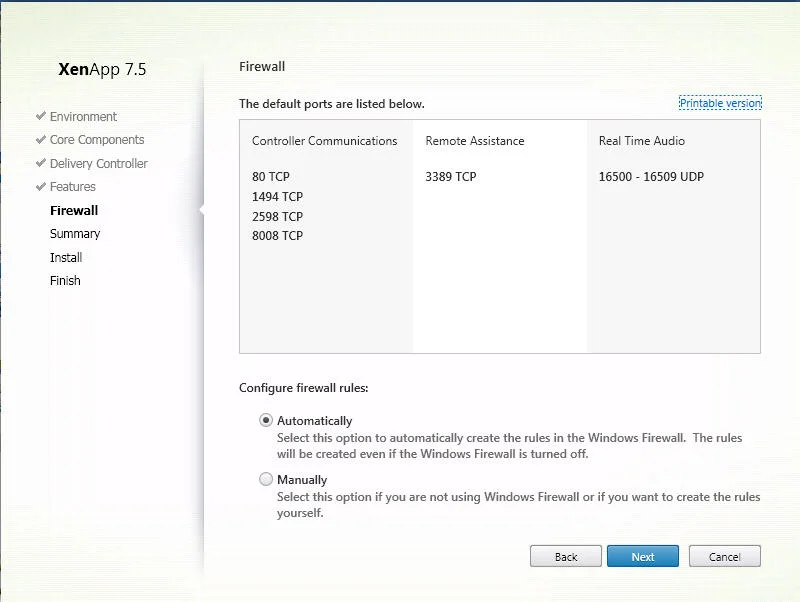Click the Firewall page heading
The height and width of the screenshot is (602, 800).
click(x=262, y=66)
